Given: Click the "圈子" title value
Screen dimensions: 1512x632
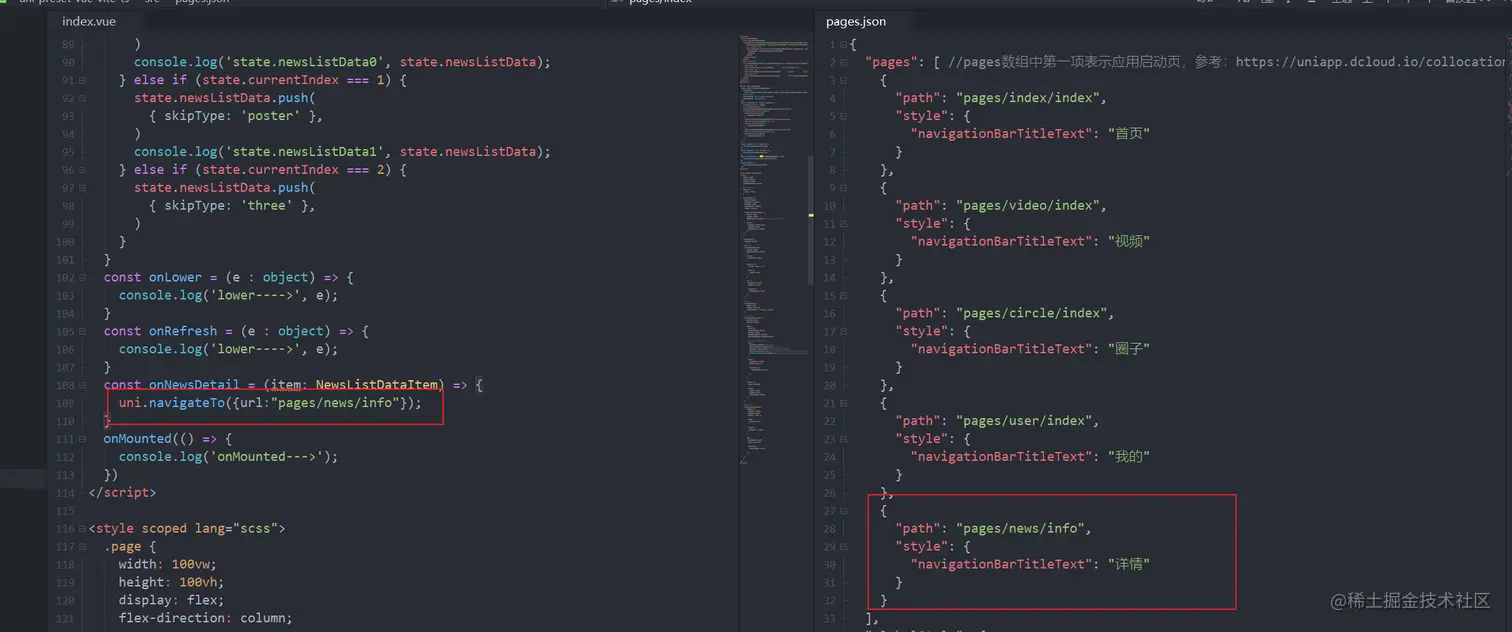Looking at the screenshot, I should (x=1129, y=349).
